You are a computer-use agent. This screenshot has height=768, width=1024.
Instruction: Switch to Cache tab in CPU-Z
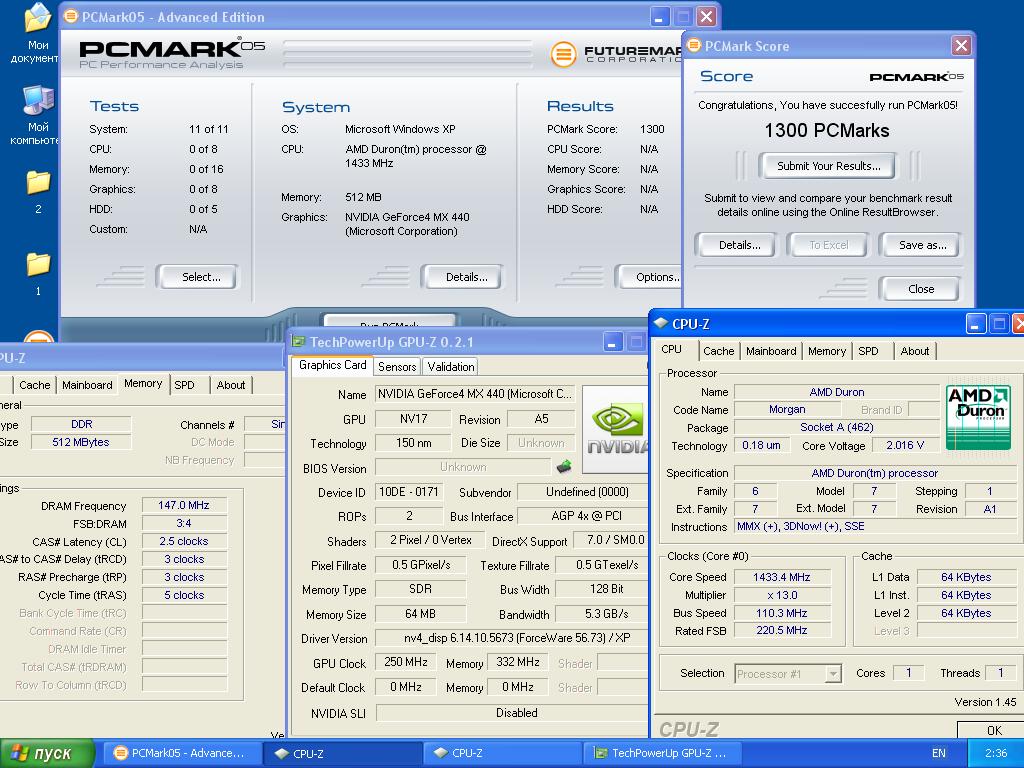point(718,351)
